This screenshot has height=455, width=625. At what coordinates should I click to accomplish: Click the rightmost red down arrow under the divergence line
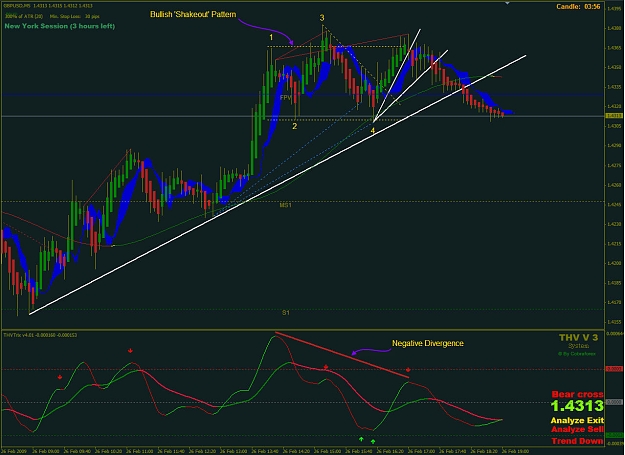tap(408, 370)
